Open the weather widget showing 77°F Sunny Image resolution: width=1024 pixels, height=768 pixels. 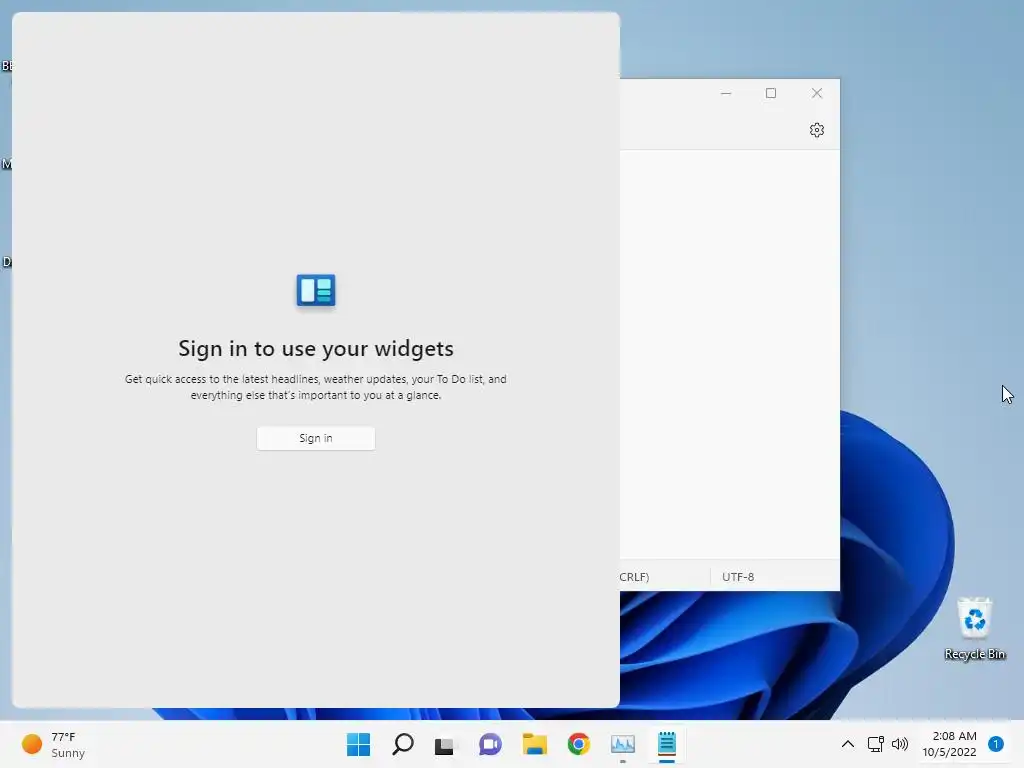click(54, 744)
